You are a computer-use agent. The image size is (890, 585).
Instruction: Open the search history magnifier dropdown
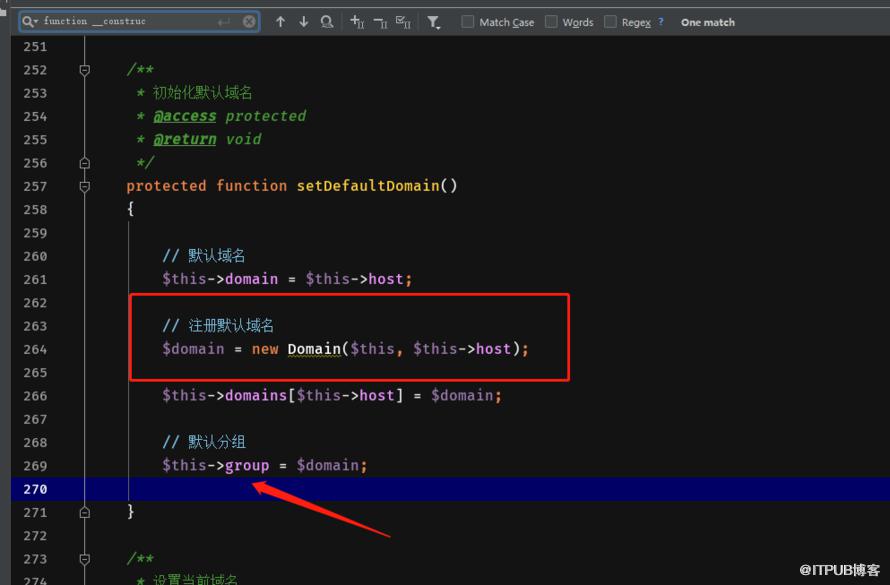30,22
